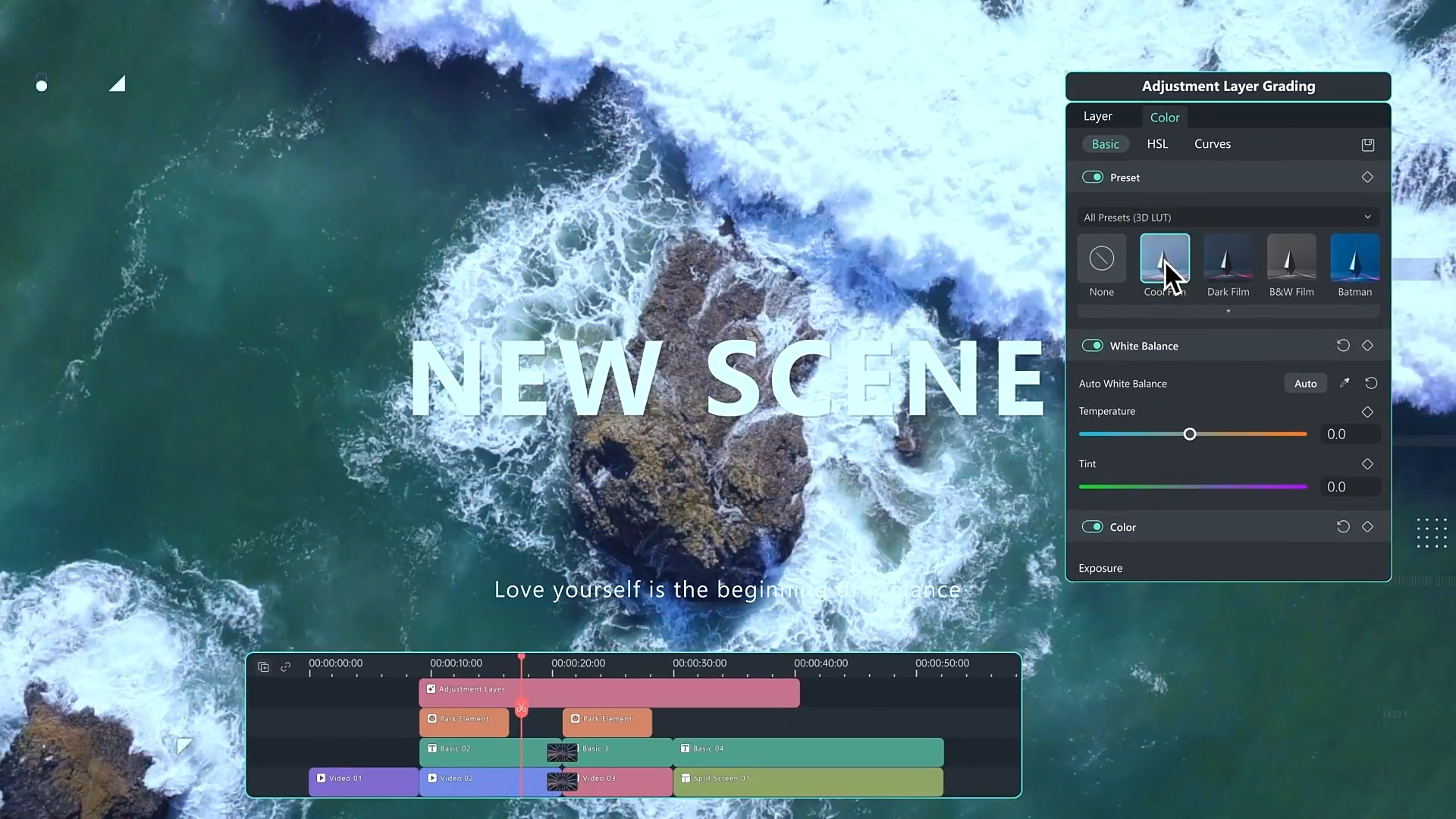This screenshot has width=1456, height=819.
Task: Turn off the White Balance toggle
Action: pyautogui.click(x=1092, y=346)
